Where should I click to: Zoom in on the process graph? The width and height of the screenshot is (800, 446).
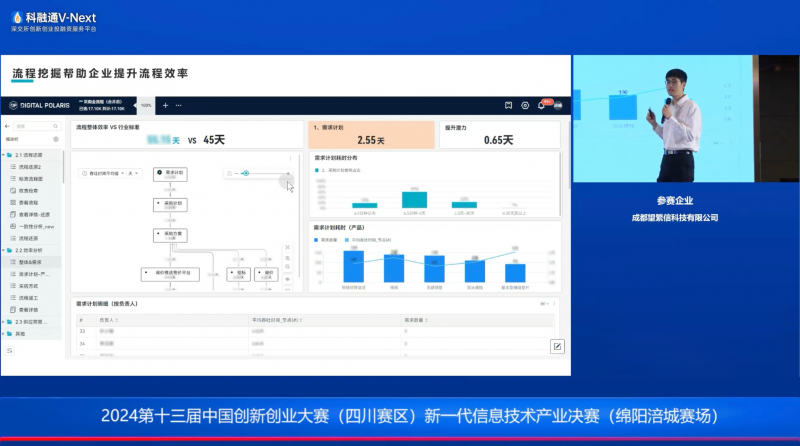point(288,258)
